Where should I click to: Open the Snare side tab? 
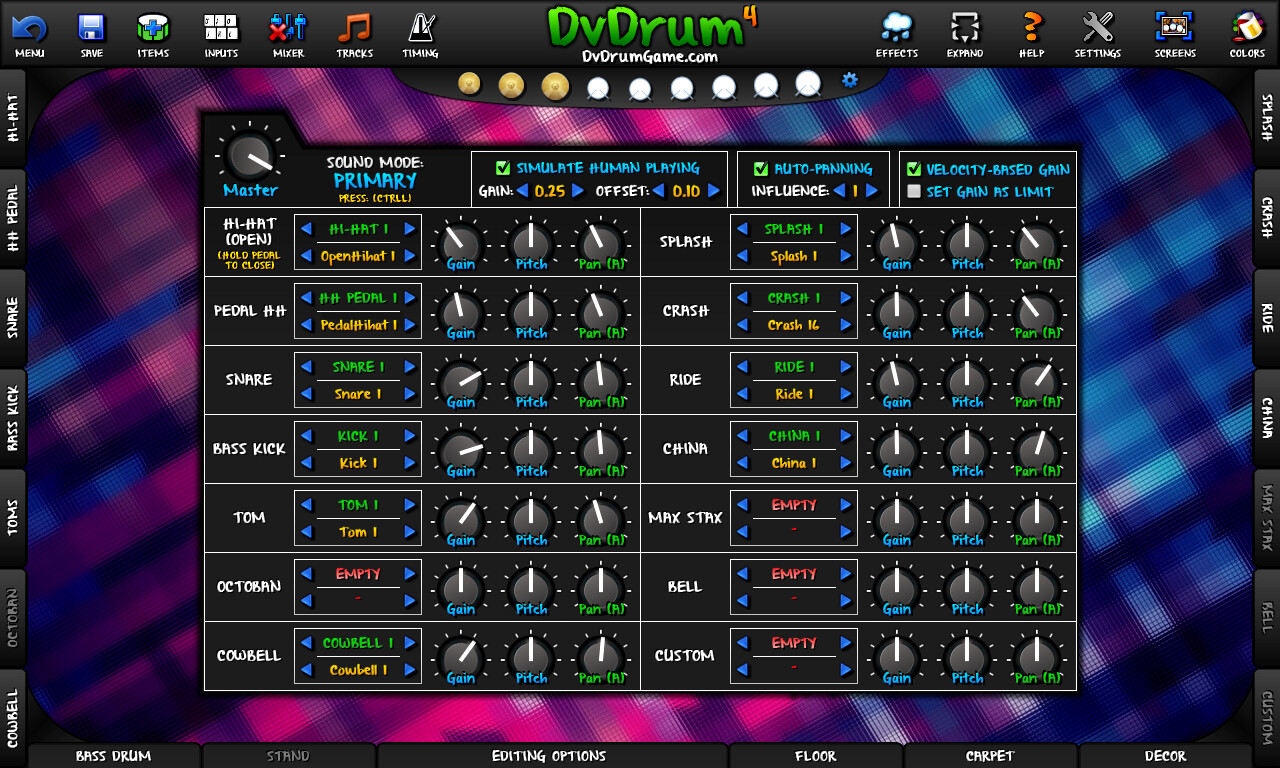[13, 318]
